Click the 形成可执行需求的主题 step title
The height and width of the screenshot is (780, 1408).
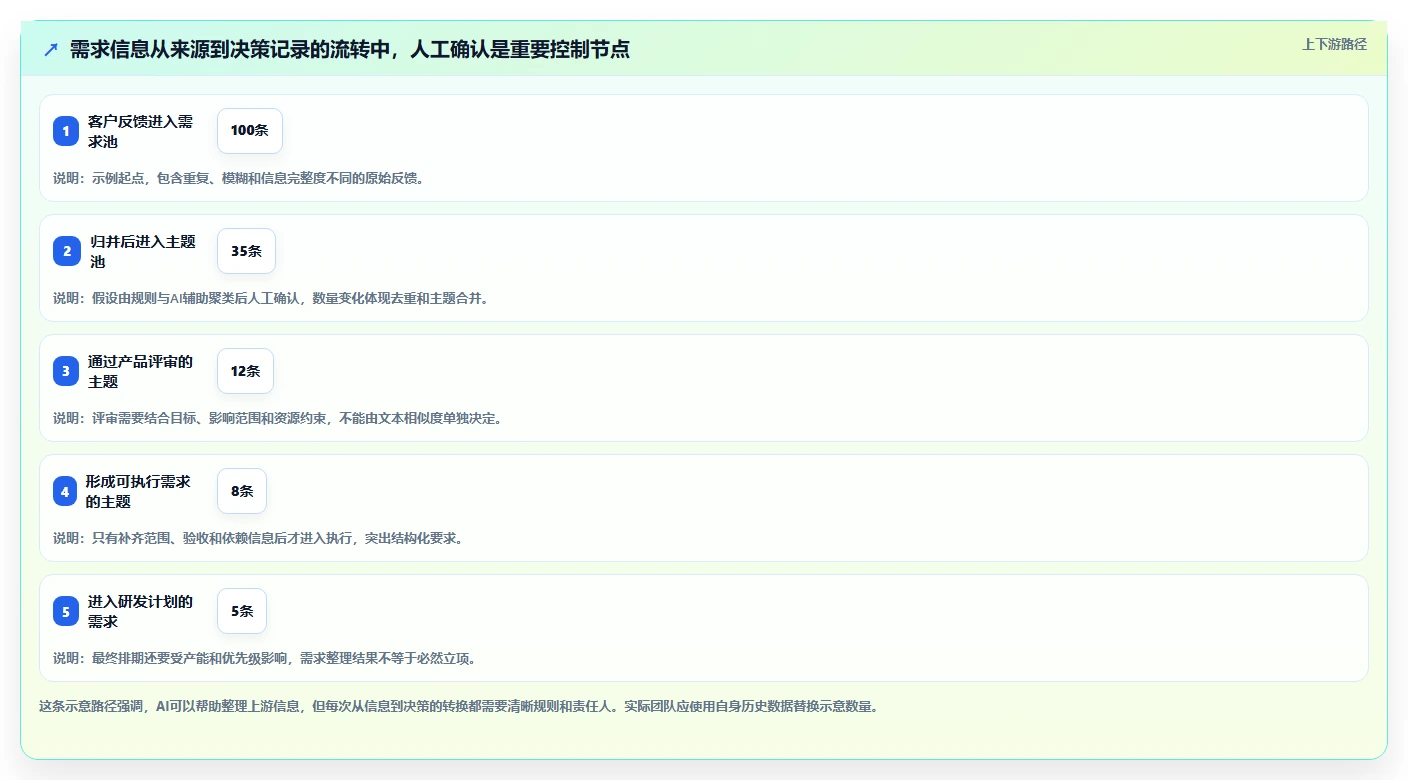[138, 491]
